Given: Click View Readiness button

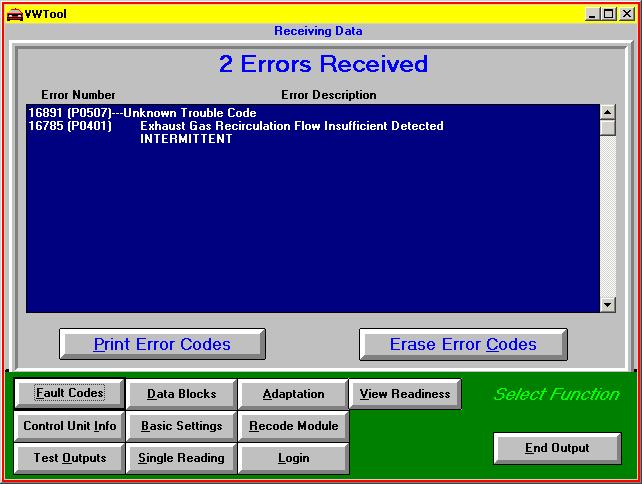Looking at the screenshot, I should (405, 394).
